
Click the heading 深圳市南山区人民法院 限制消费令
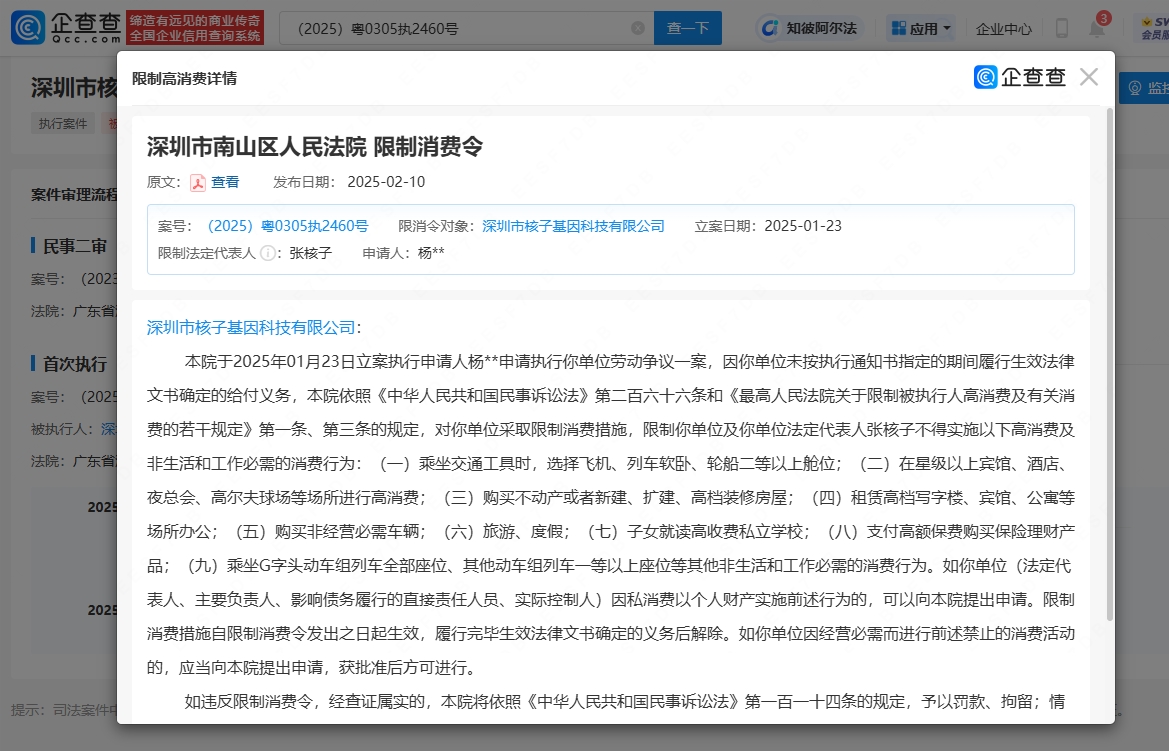click(x=315, y=147)
